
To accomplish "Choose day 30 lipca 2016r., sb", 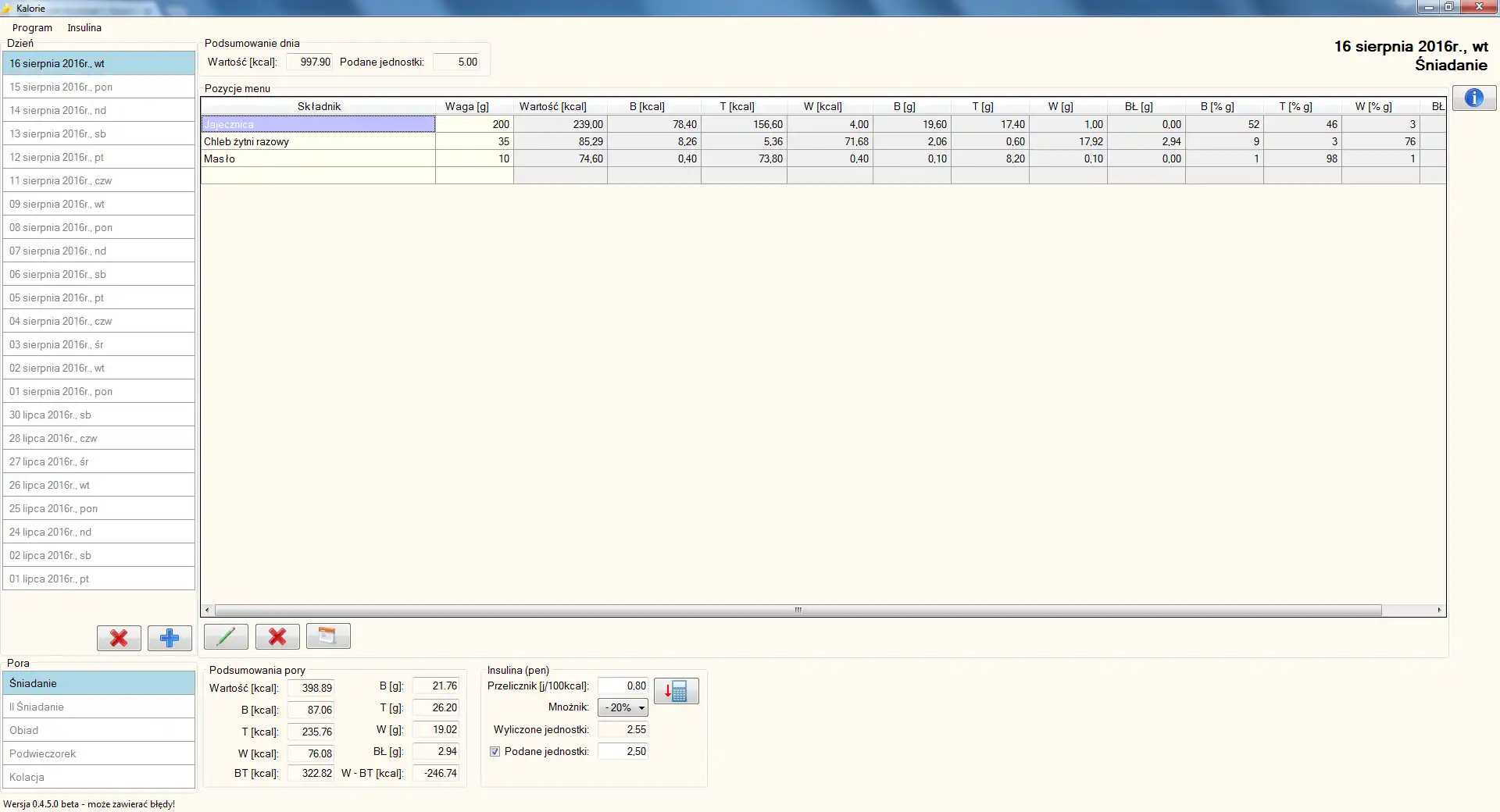I will point(98,415).
